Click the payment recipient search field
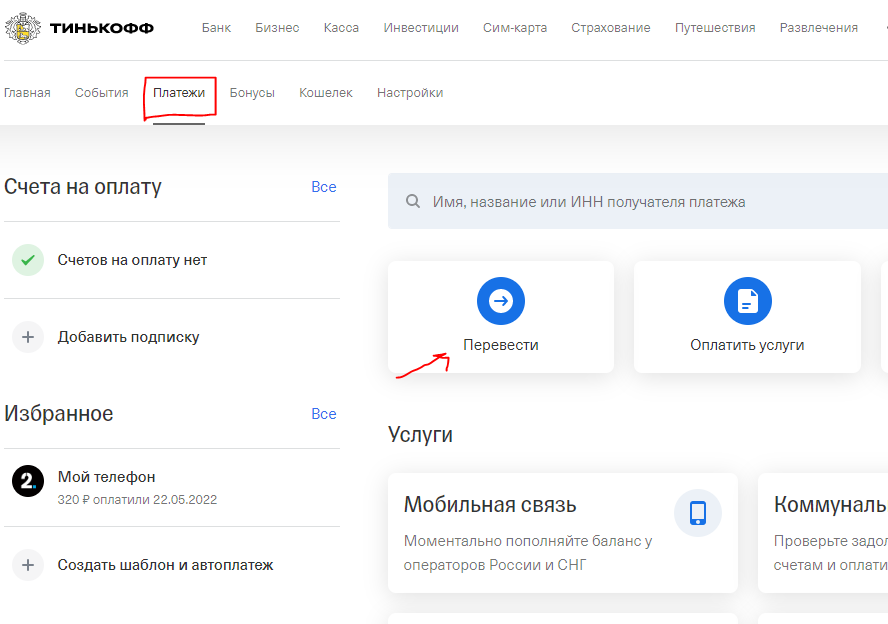This screenshot has height=624, width=888. (x=640, y=202)
